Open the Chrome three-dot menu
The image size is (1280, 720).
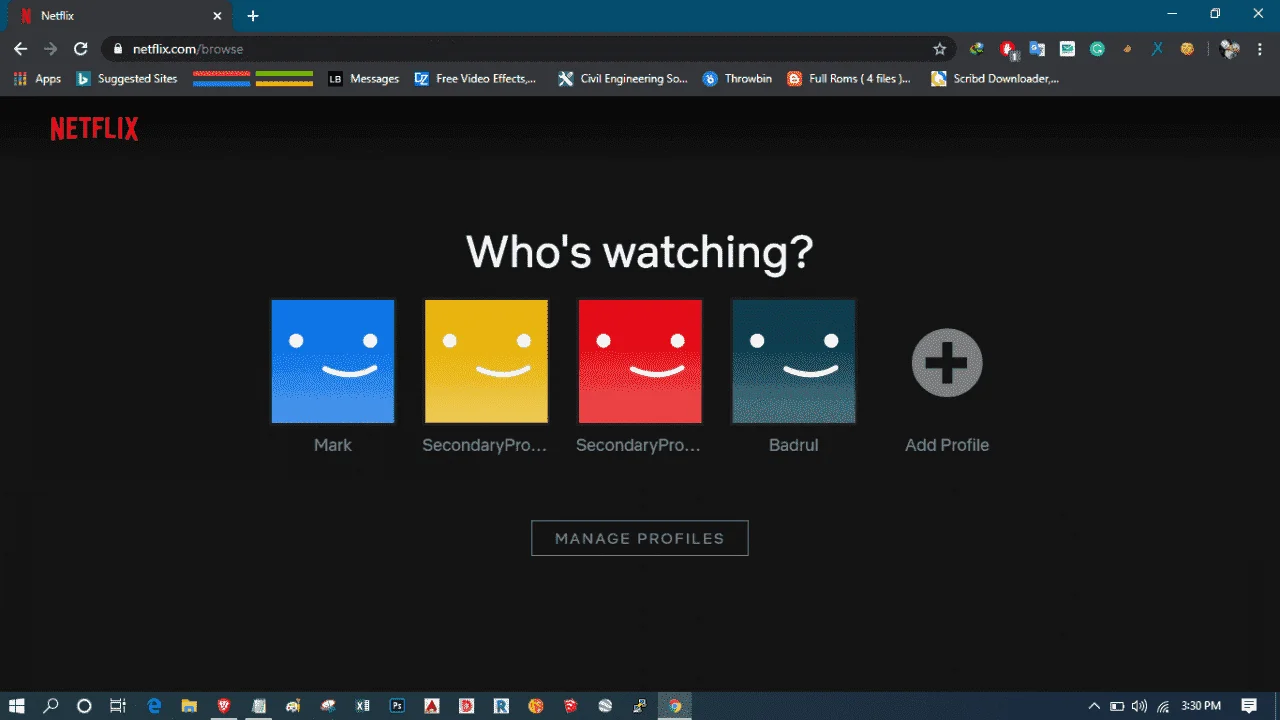tap(1259, 49)
